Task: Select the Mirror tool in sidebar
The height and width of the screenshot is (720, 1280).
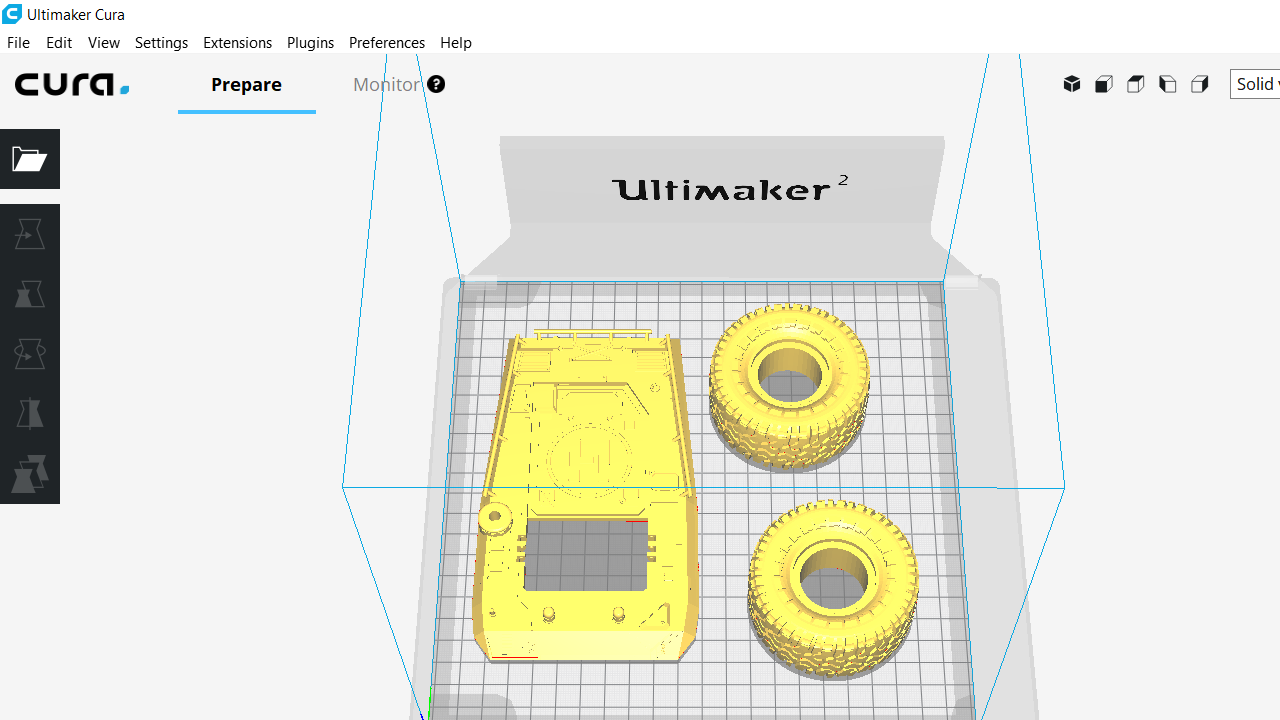Action: coord(30,414)
